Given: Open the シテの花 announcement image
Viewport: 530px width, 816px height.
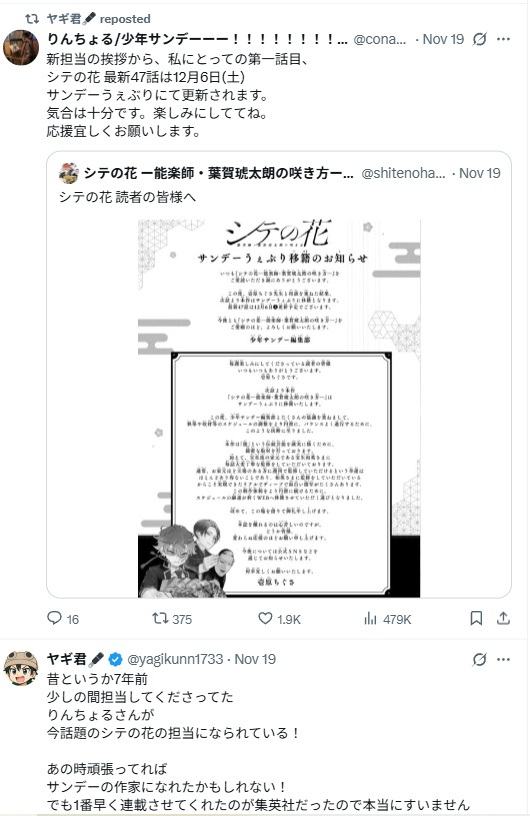Looking at the screenshot, I should point(279,409).
